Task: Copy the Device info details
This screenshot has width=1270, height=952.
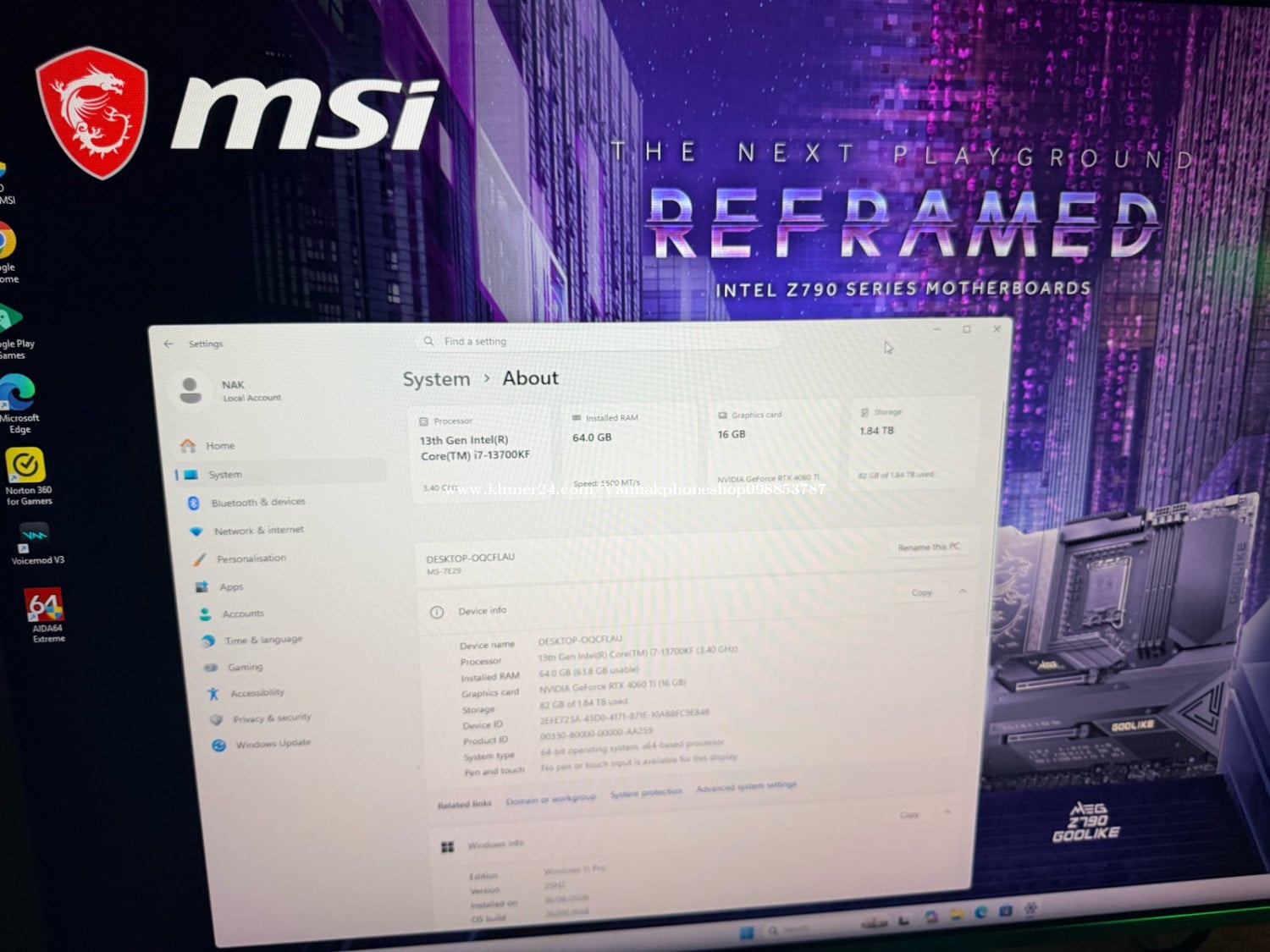Action: (x=922, y=592)
